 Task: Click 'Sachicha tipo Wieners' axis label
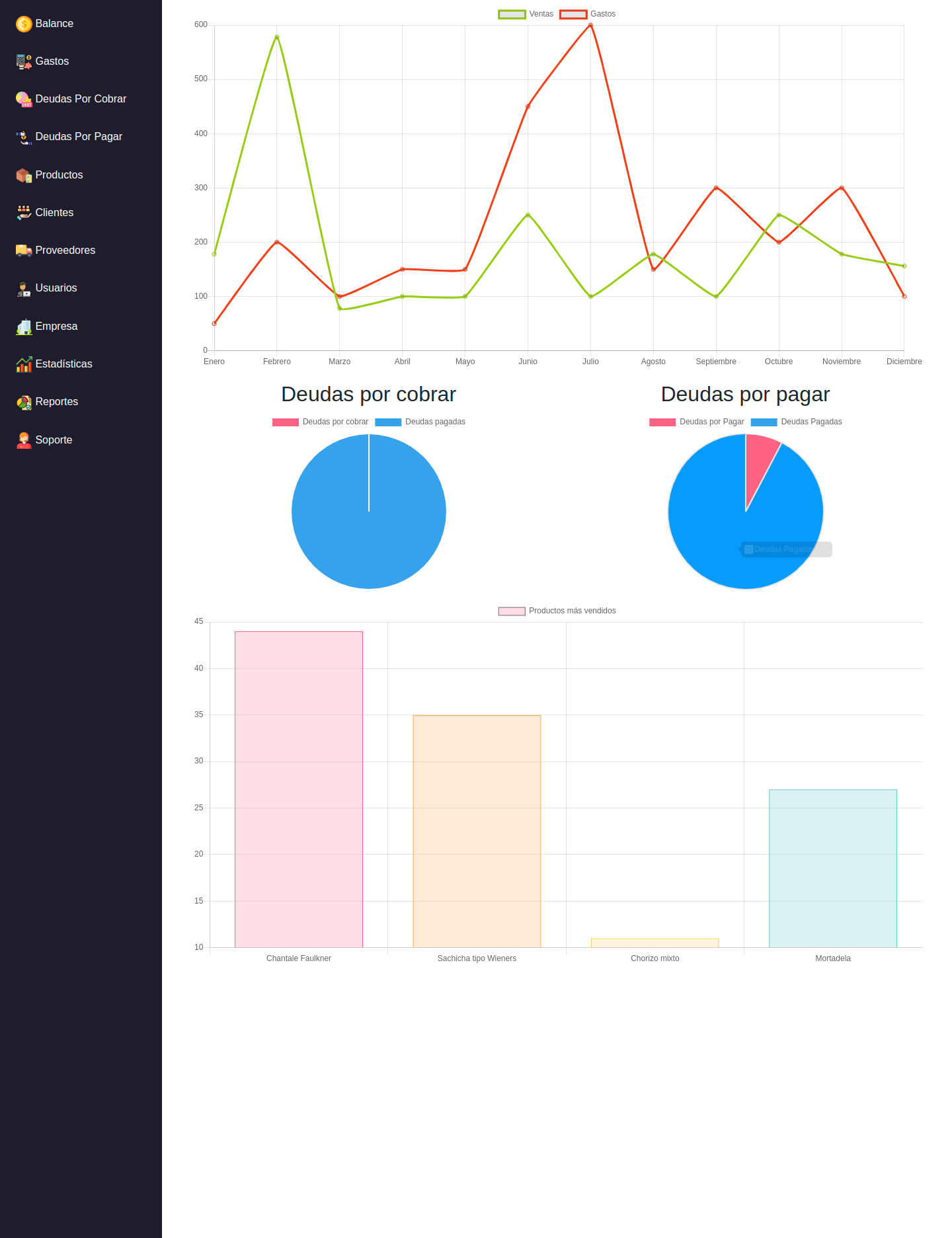pos(477,958)
